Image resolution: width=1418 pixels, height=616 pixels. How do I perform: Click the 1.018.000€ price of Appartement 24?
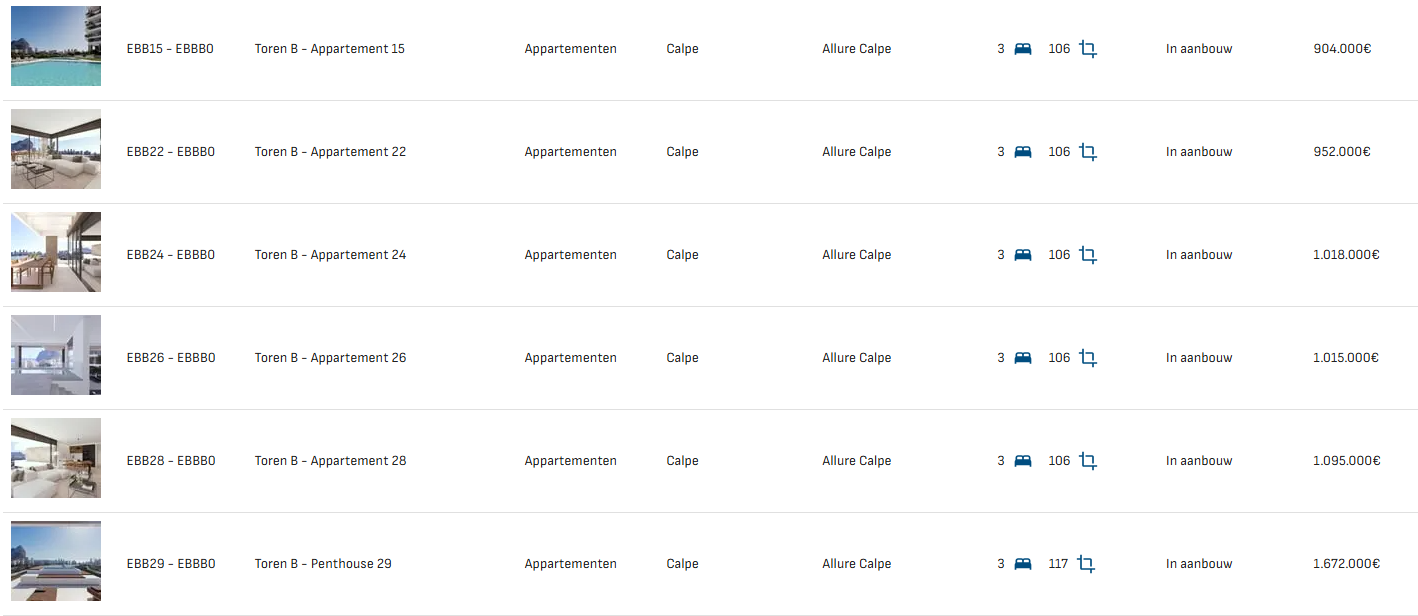(x=1346, y=255)
